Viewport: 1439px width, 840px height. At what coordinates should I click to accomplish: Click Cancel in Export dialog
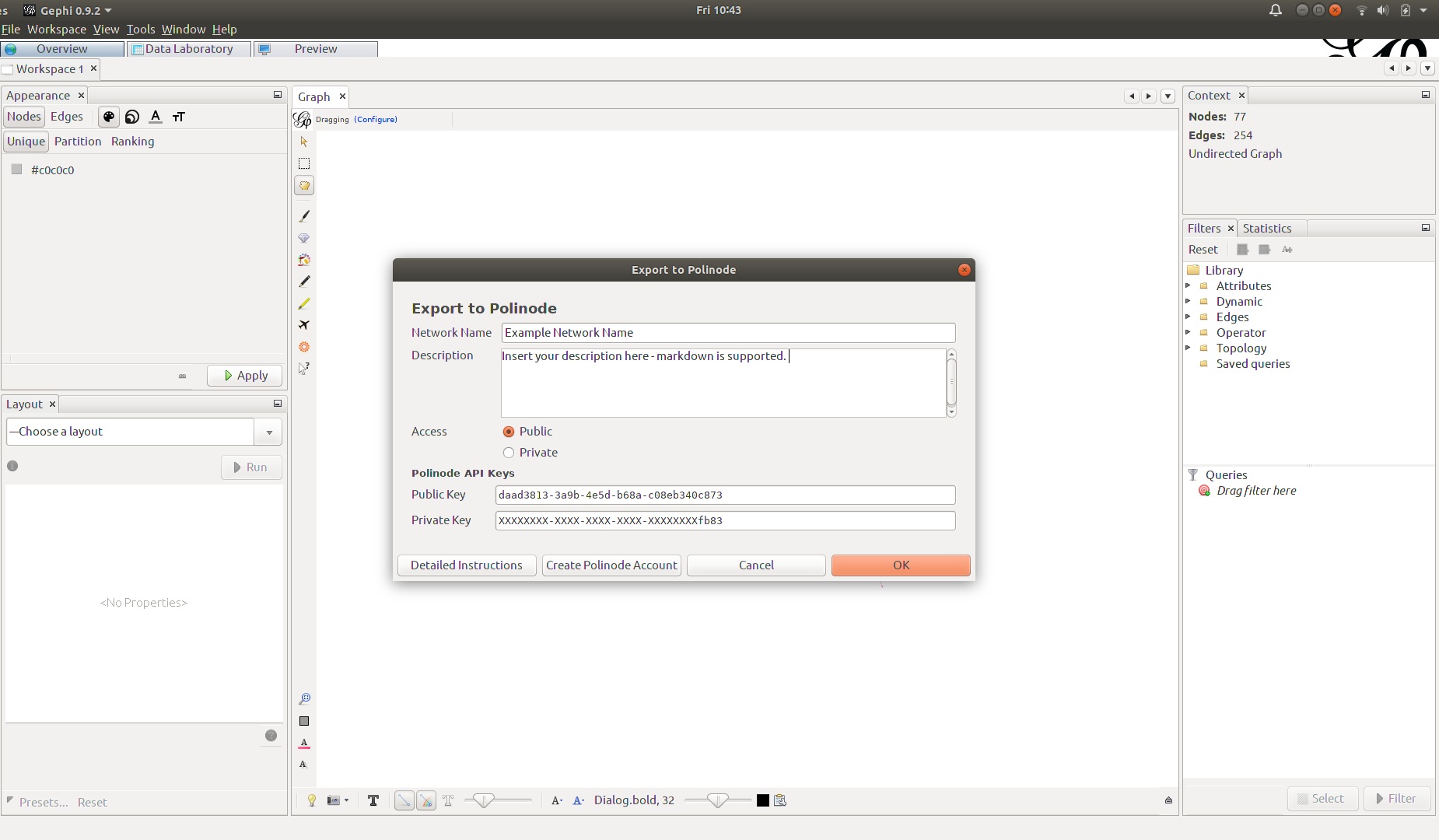(x=756, y=565)
